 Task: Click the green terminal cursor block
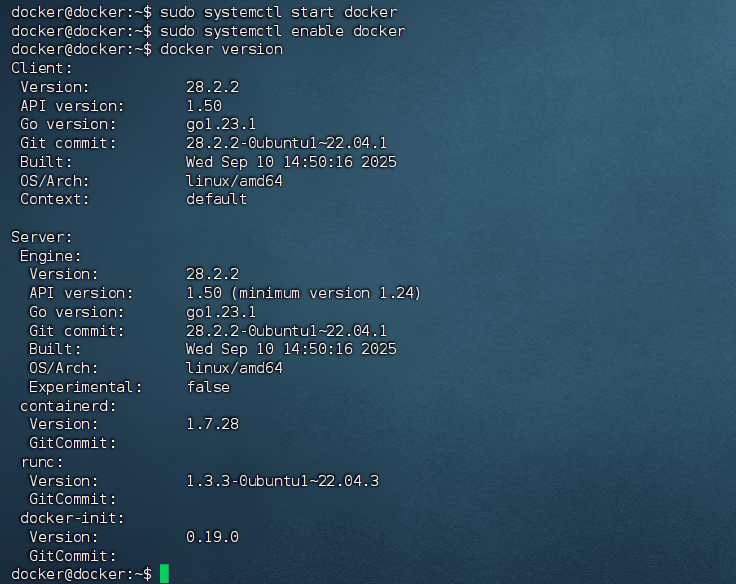[x=164, y=574]
